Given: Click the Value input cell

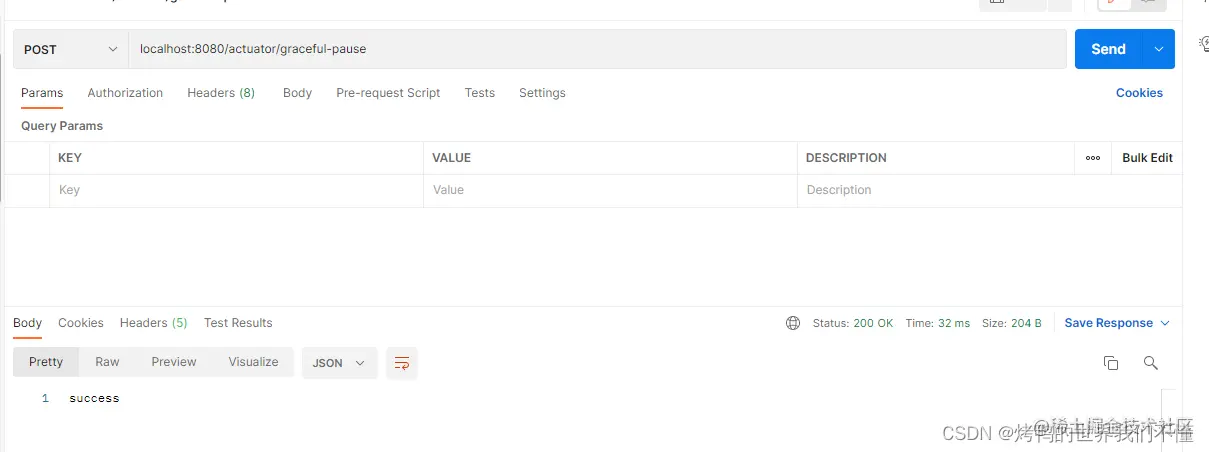Looking at the screenshot, I should click(610, 190).
